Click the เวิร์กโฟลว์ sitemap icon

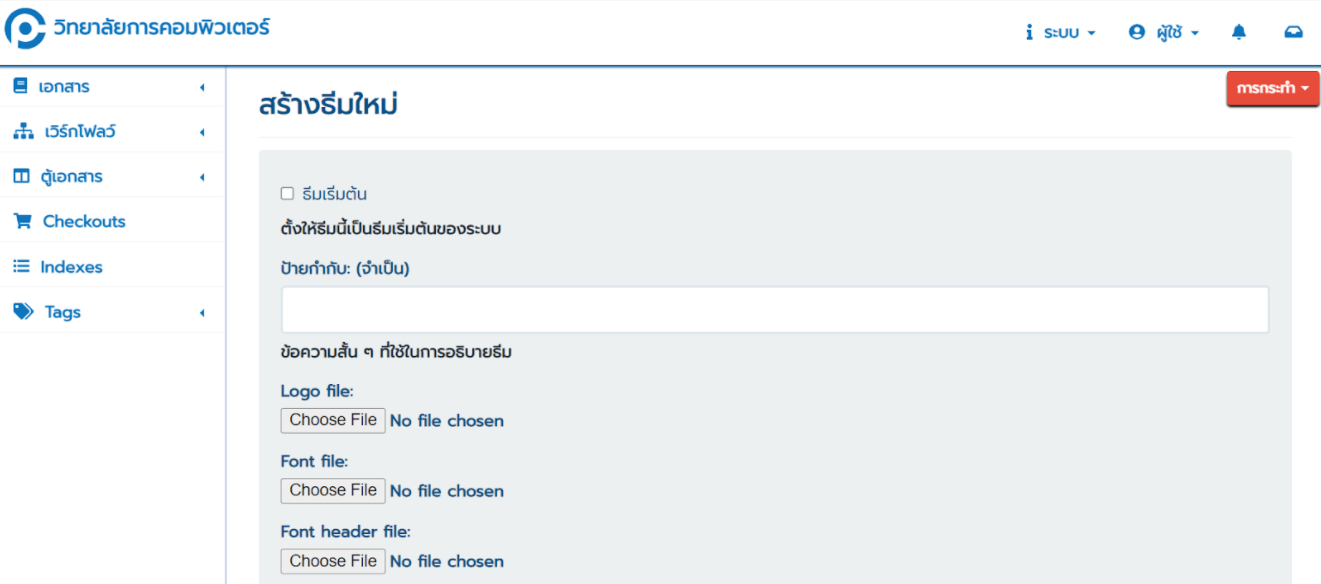[x=22, y=132]
